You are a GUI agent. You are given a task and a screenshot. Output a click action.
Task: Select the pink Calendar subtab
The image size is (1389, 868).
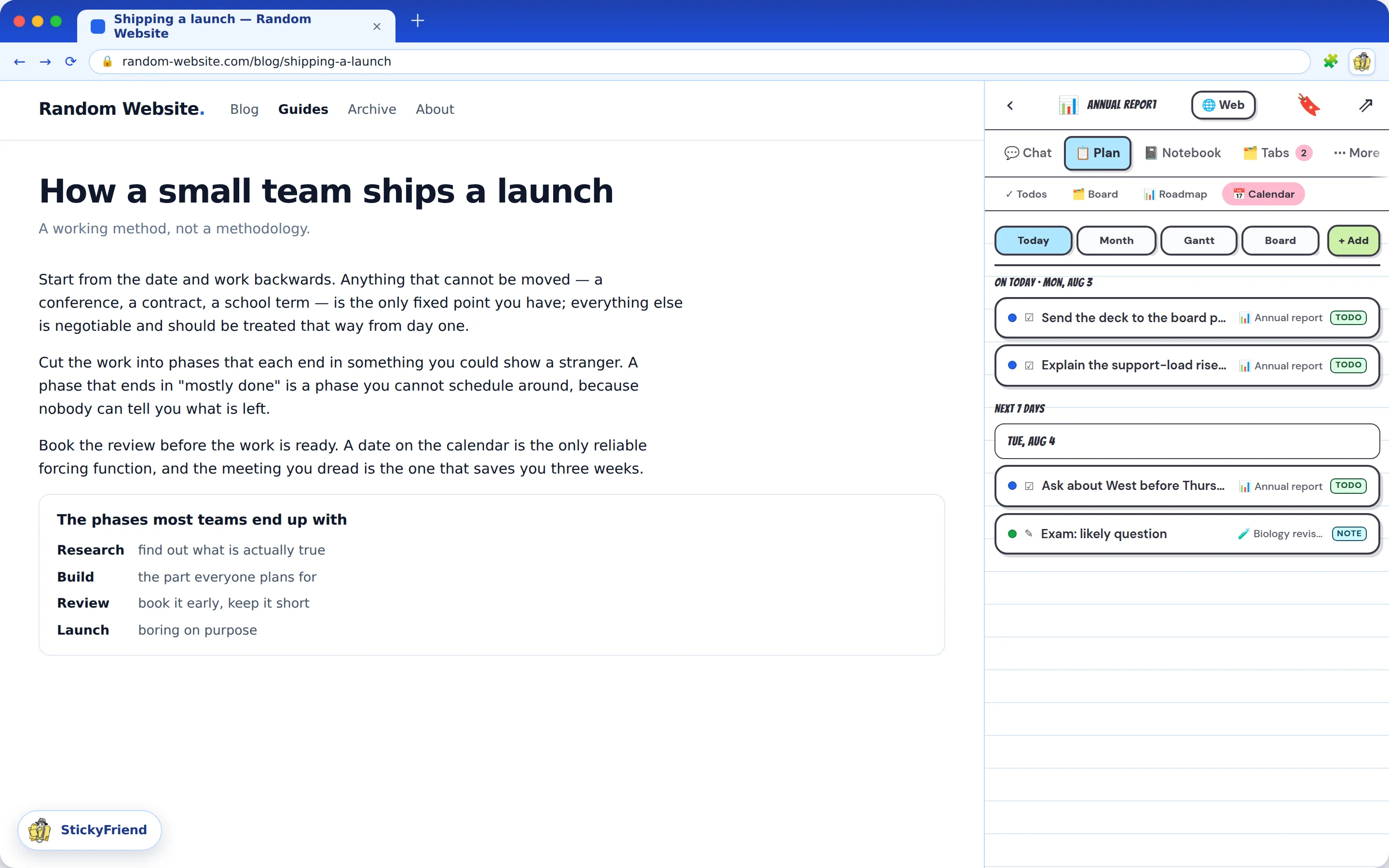(1263, 194)
